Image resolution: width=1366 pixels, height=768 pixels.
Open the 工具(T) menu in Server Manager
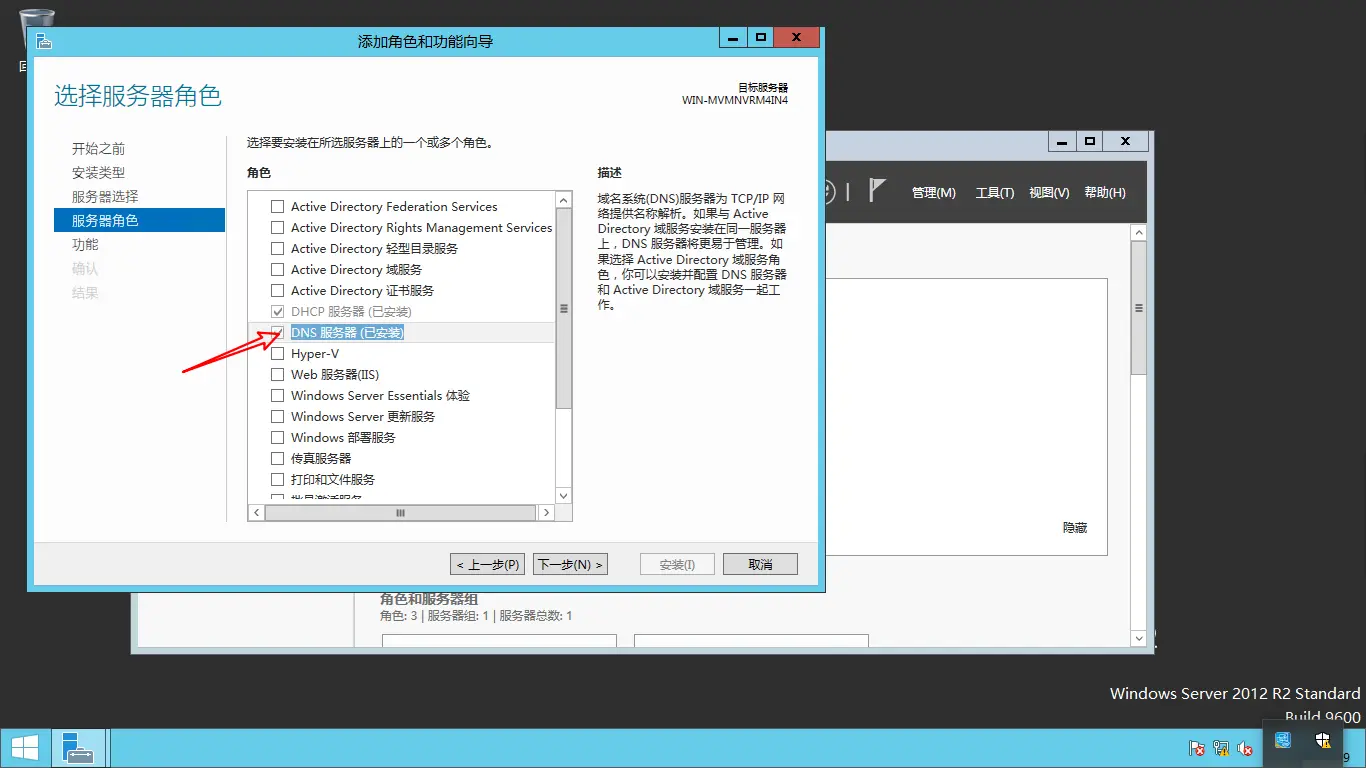point(995,193)
